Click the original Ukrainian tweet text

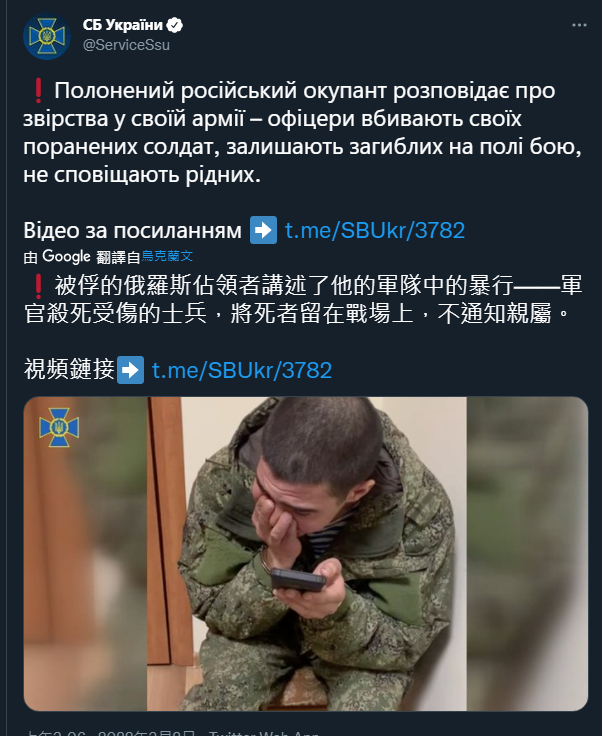click(303, 132)
